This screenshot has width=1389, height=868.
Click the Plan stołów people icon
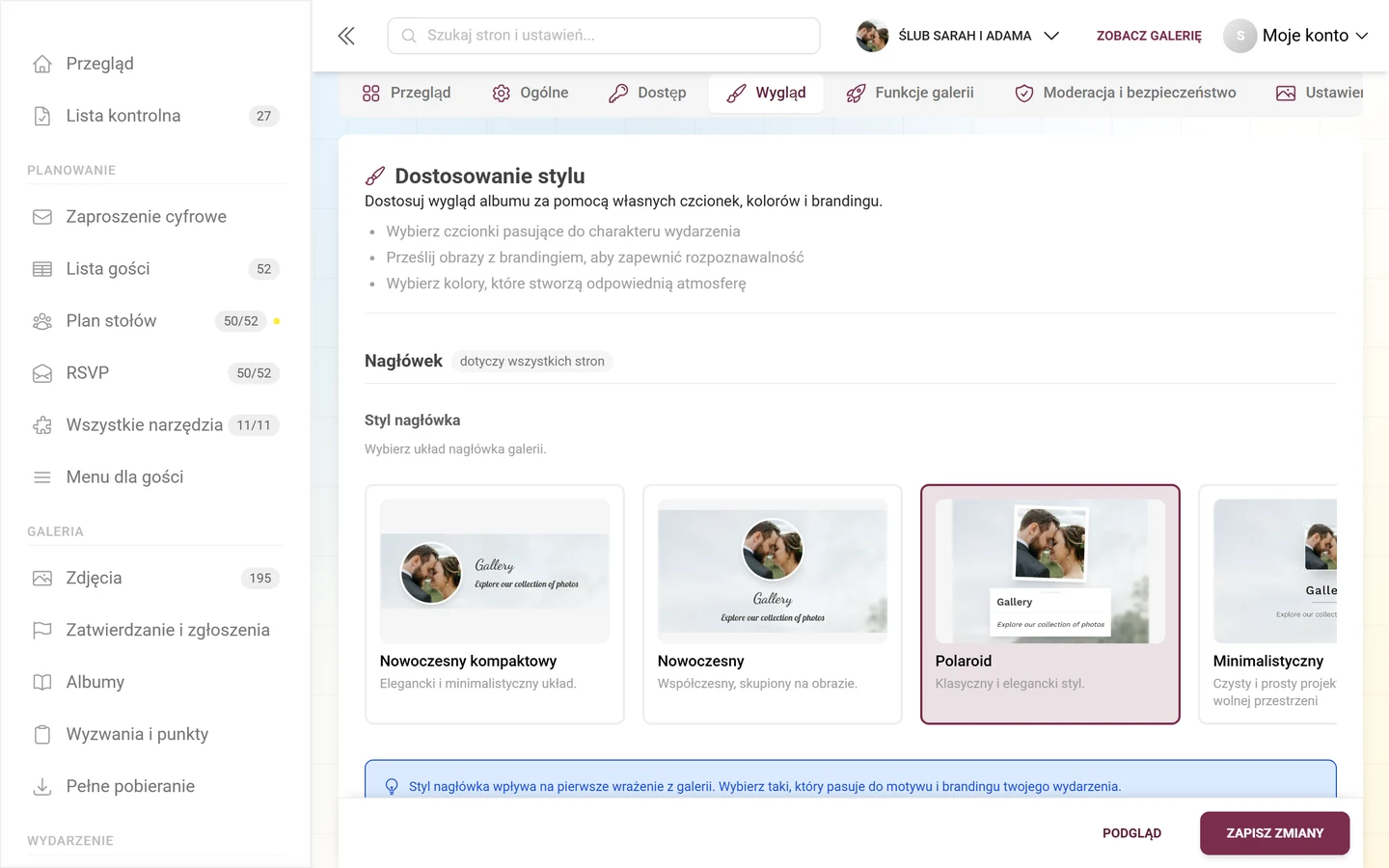42,321
